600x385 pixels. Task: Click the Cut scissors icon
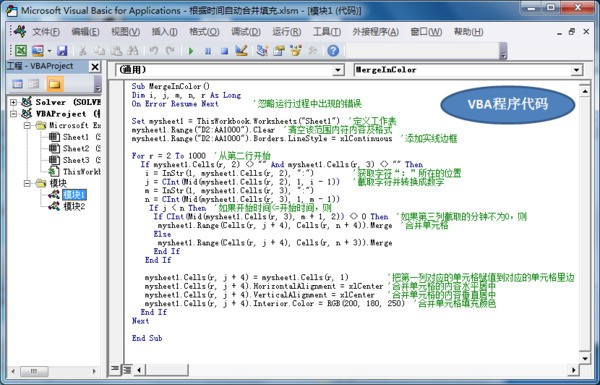pos(82,51)
